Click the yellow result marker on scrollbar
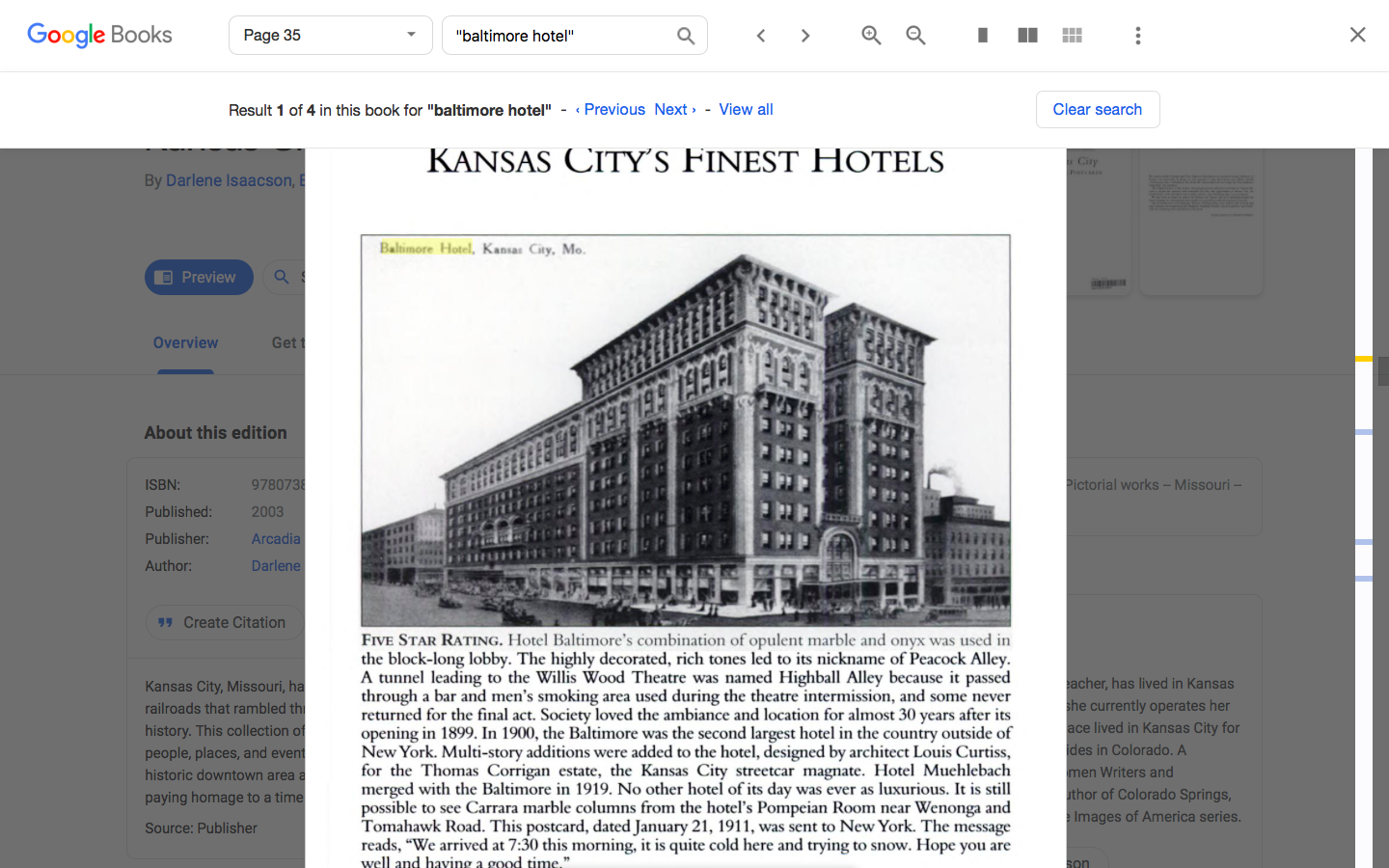The height and width of the screenshot is (868, 1389). 1364,359
